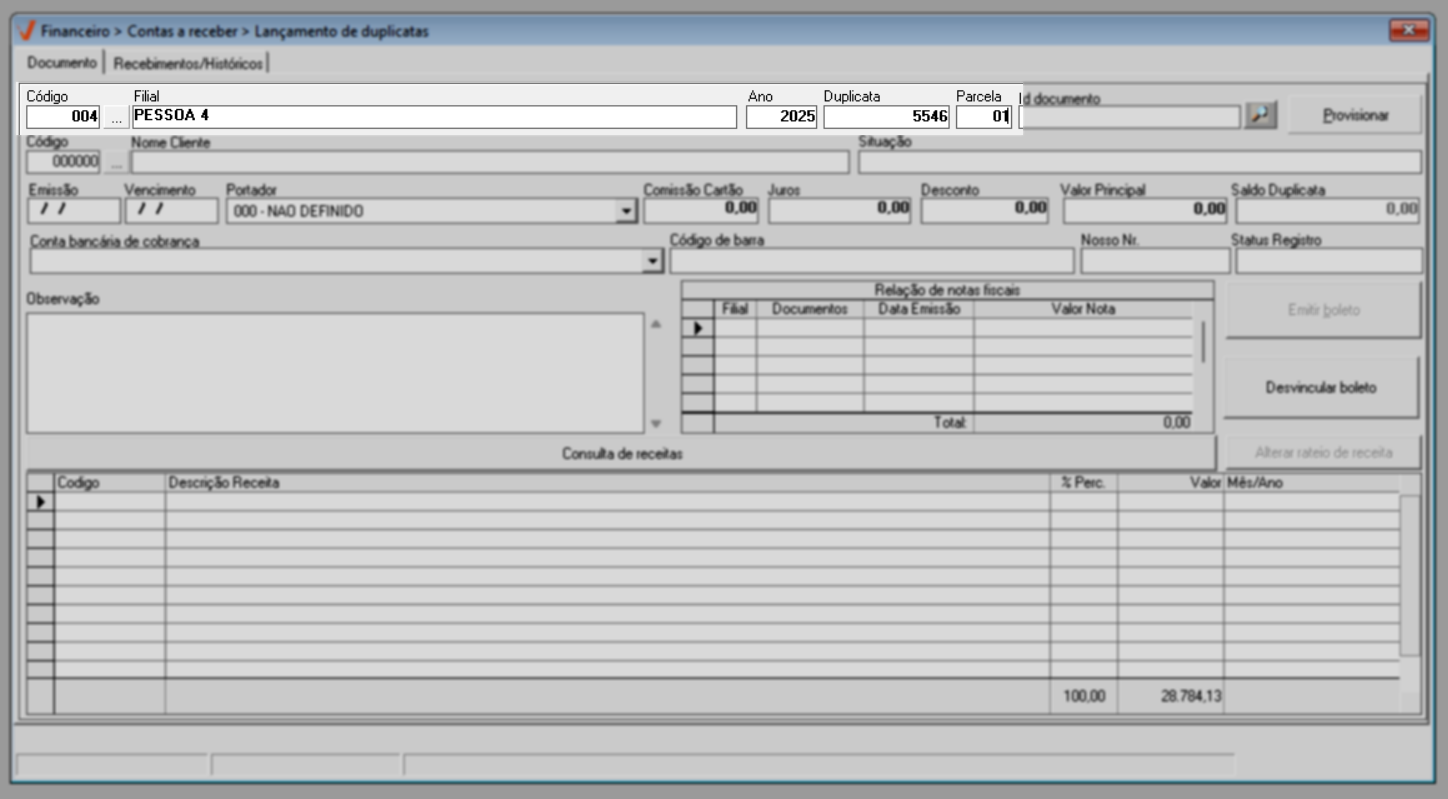The image size is (1448, 799).
Task: Click the total percentage 100,00
Action: pos(1084,697)
